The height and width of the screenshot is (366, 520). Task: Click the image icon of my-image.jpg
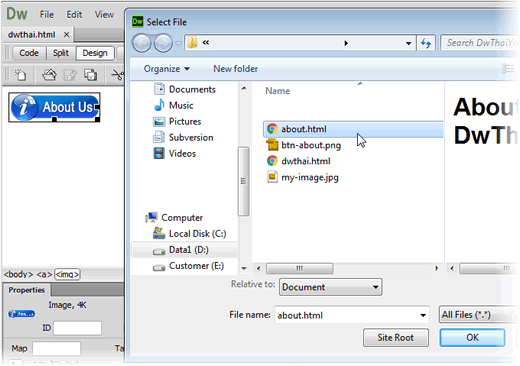[272, 177]
